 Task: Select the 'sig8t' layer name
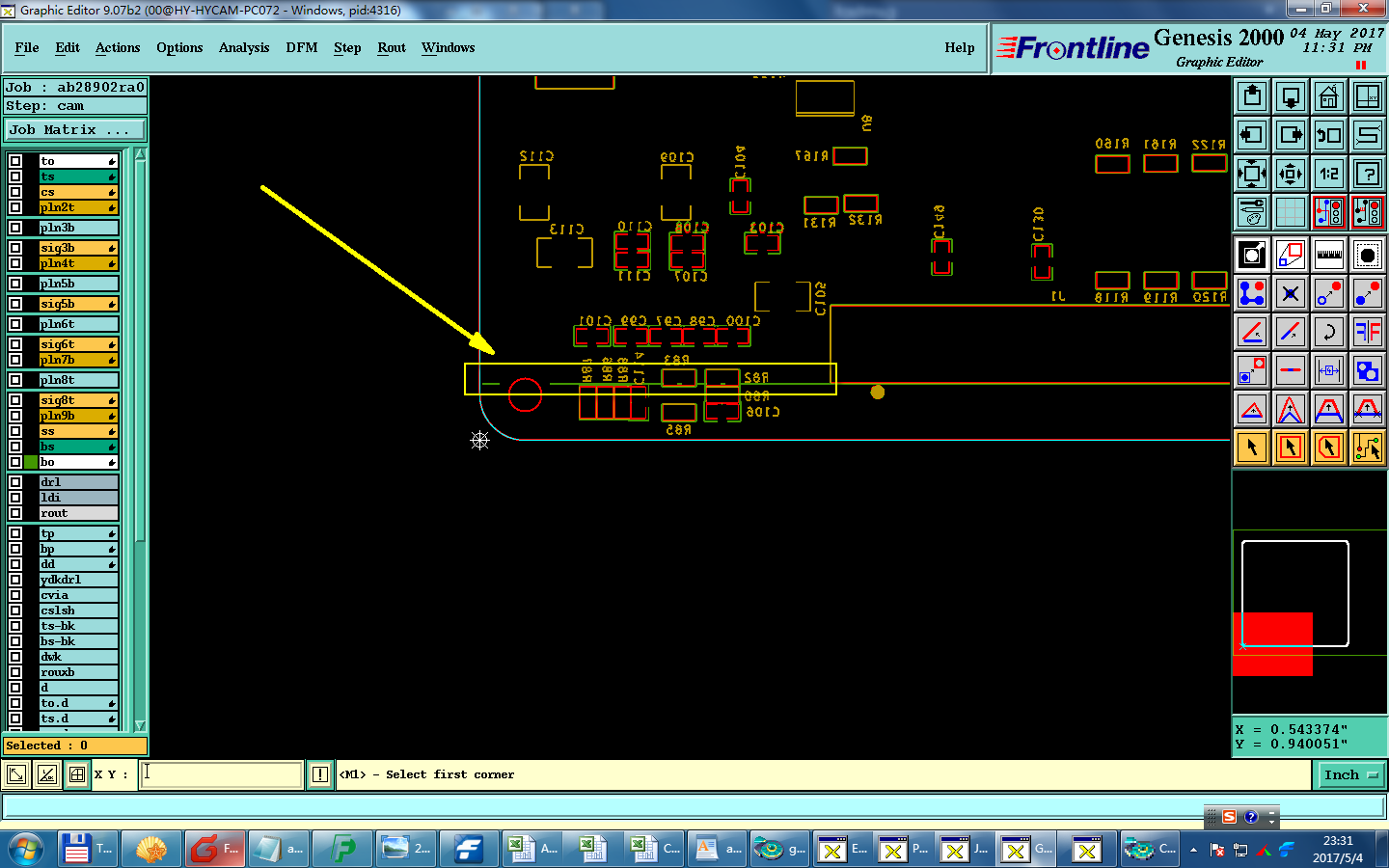click(x=78, y=400)
